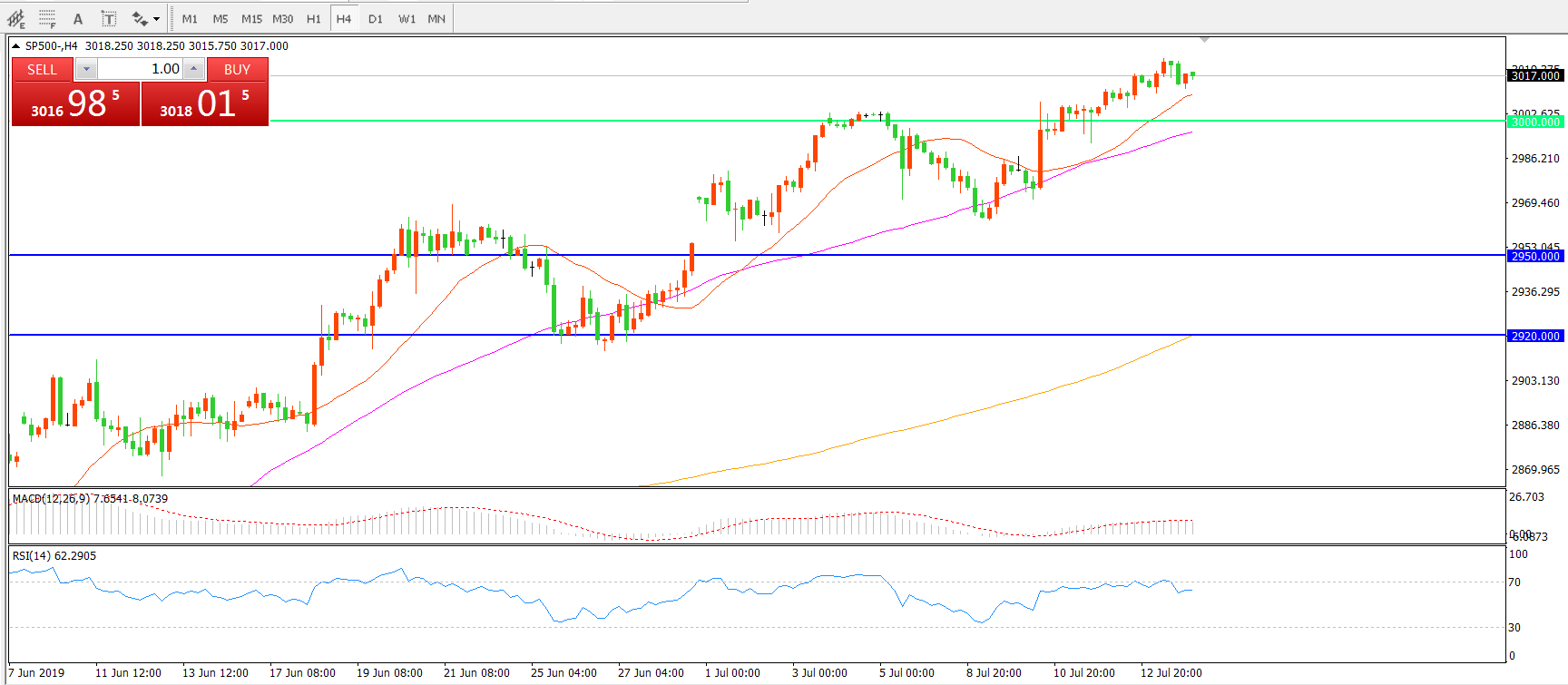Switch chart to M1 timeframe
Viewport: 1568px width, 685px height.
(190, 19)
